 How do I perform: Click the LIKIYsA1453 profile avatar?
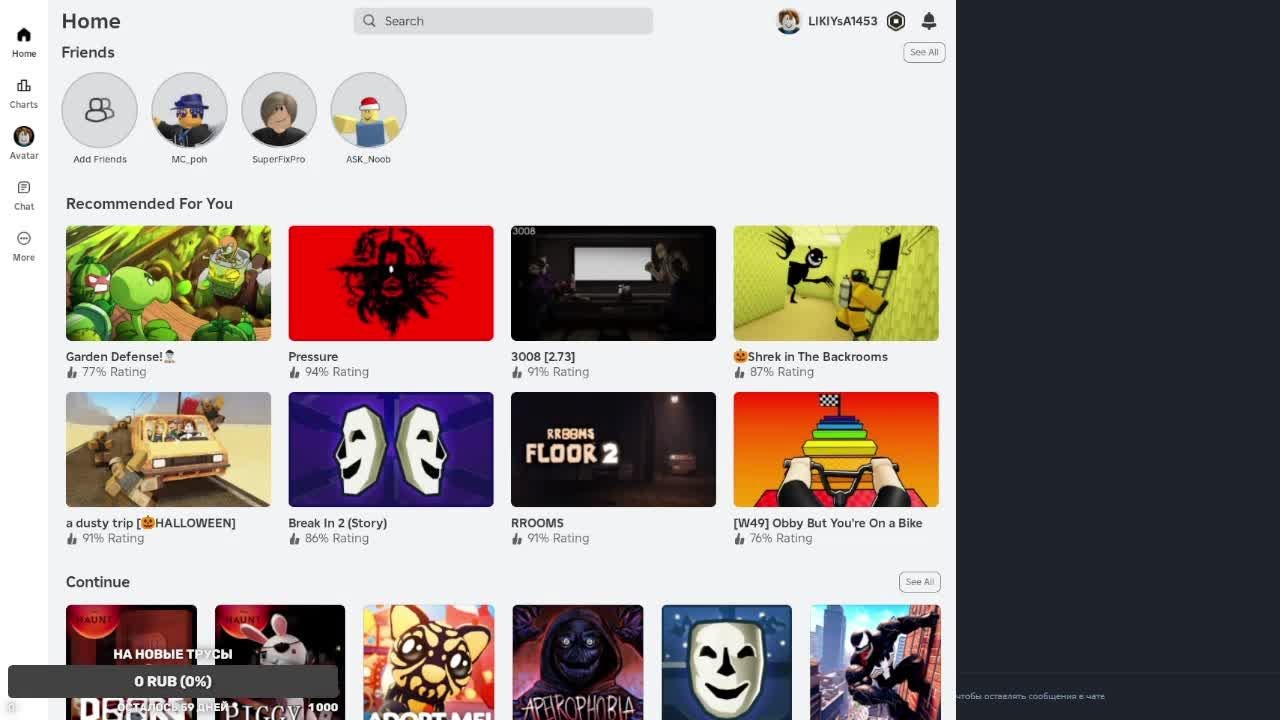789,21
